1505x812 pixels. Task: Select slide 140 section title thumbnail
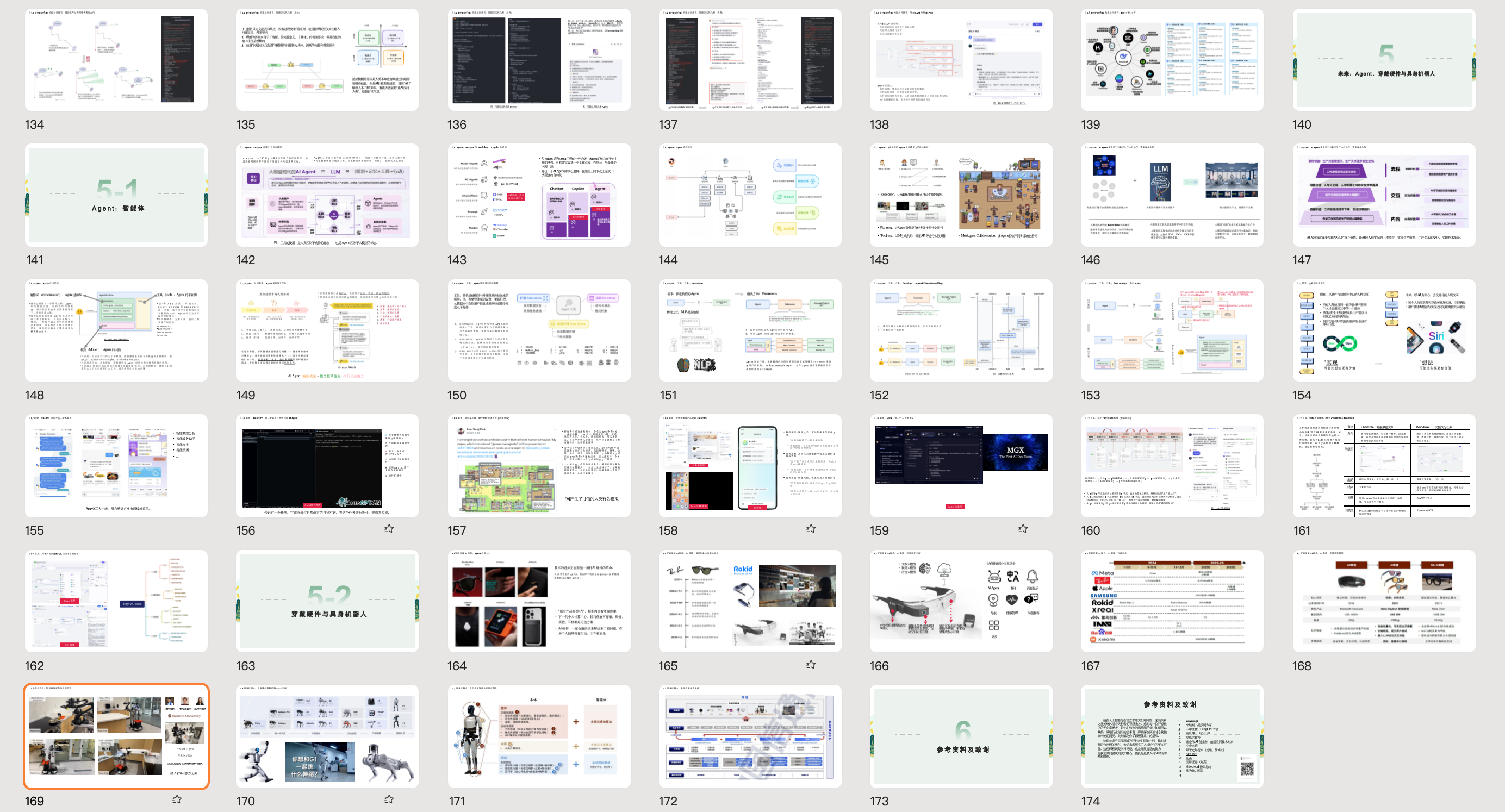click(x=1383, y=60)
